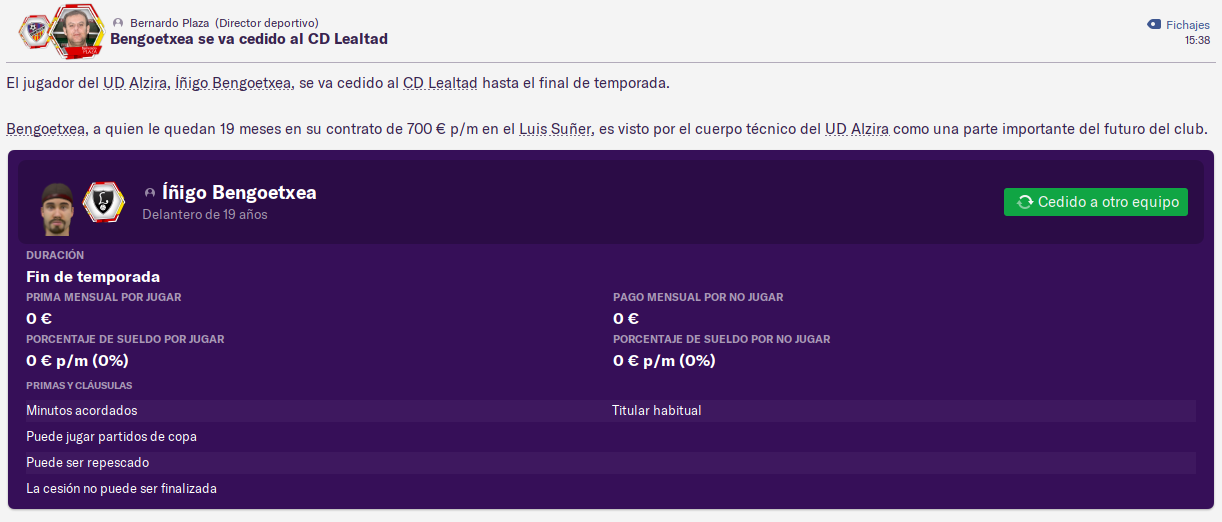Click the person icon beside Íñigo Bengoetxea's name
Image resolution: width=1222 pixels, height=522 pixels.
click(x=150, y=193)
